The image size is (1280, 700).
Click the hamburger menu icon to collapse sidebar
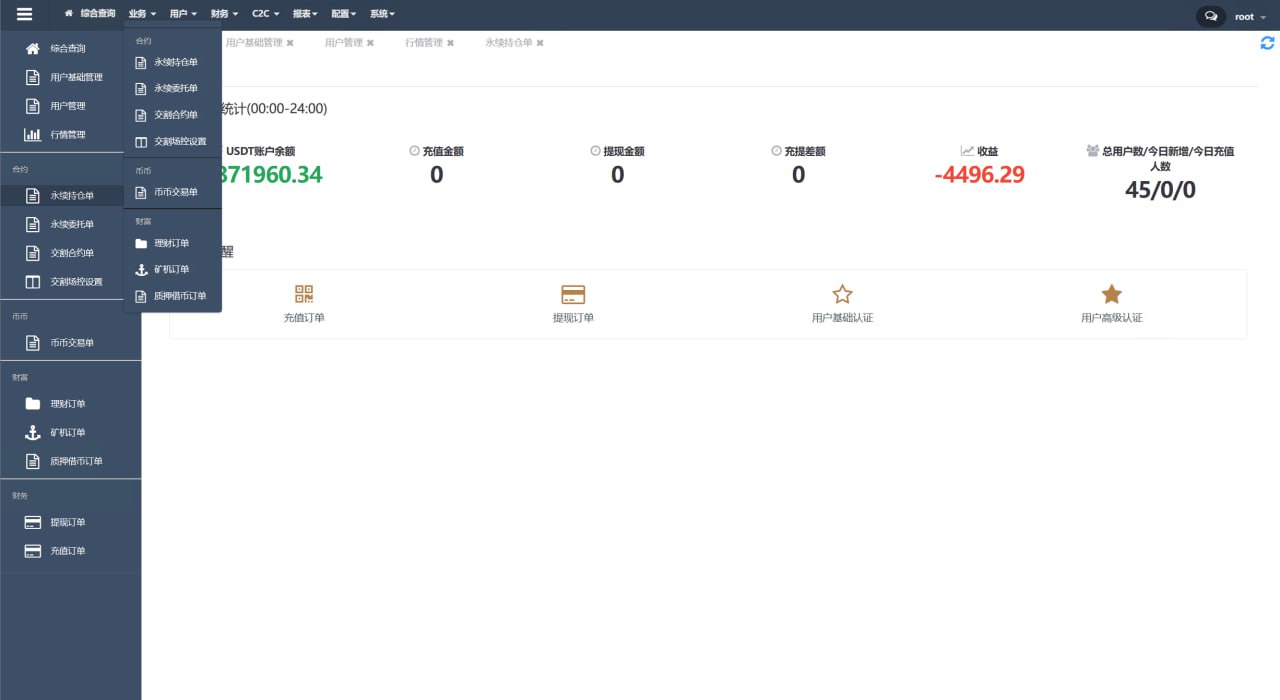pos(24,15)
